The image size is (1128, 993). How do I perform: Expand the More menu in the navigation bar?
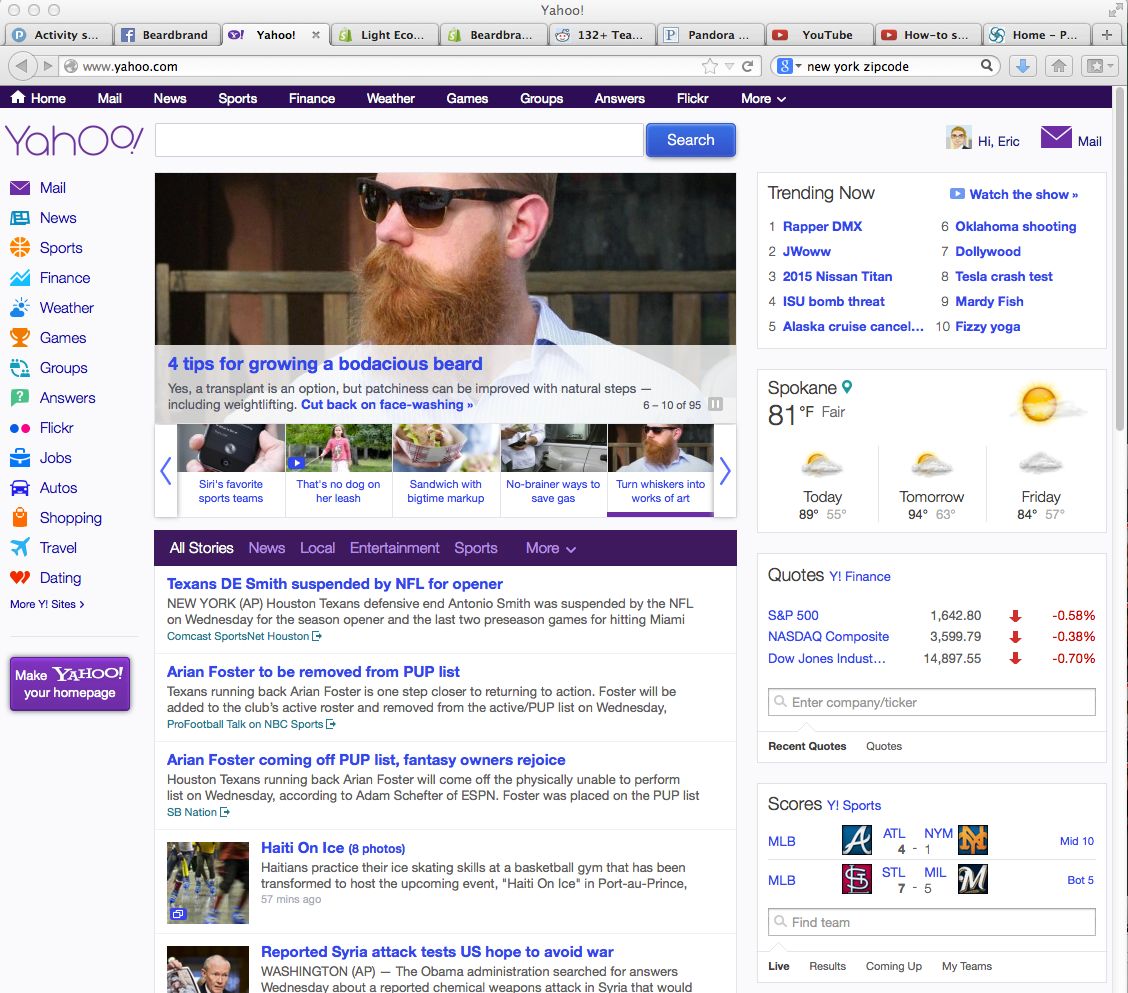click(x=761, y=98)
